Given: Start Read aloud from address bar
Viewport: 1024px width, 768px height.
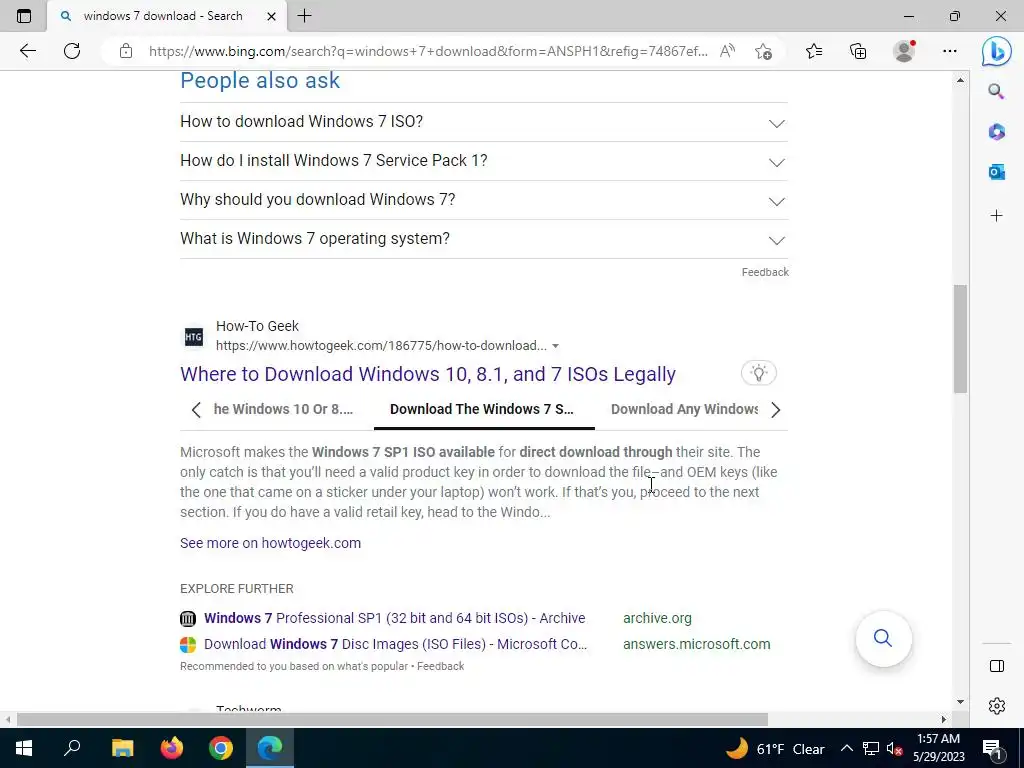Looking at the screenshot, I should coord(727,51).
